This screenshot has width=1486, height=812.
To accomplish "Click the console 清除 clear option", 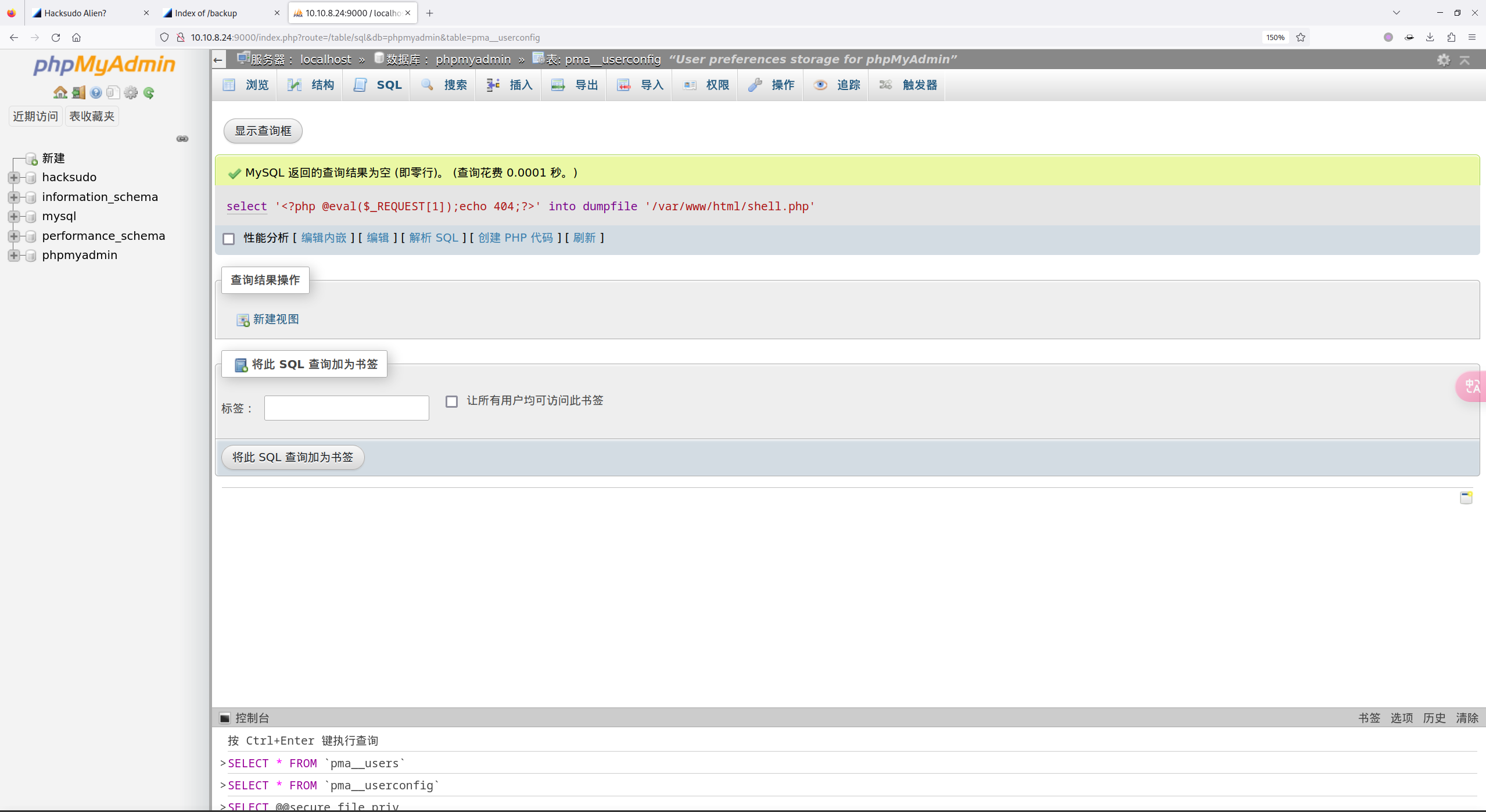I will point(1467,718).
